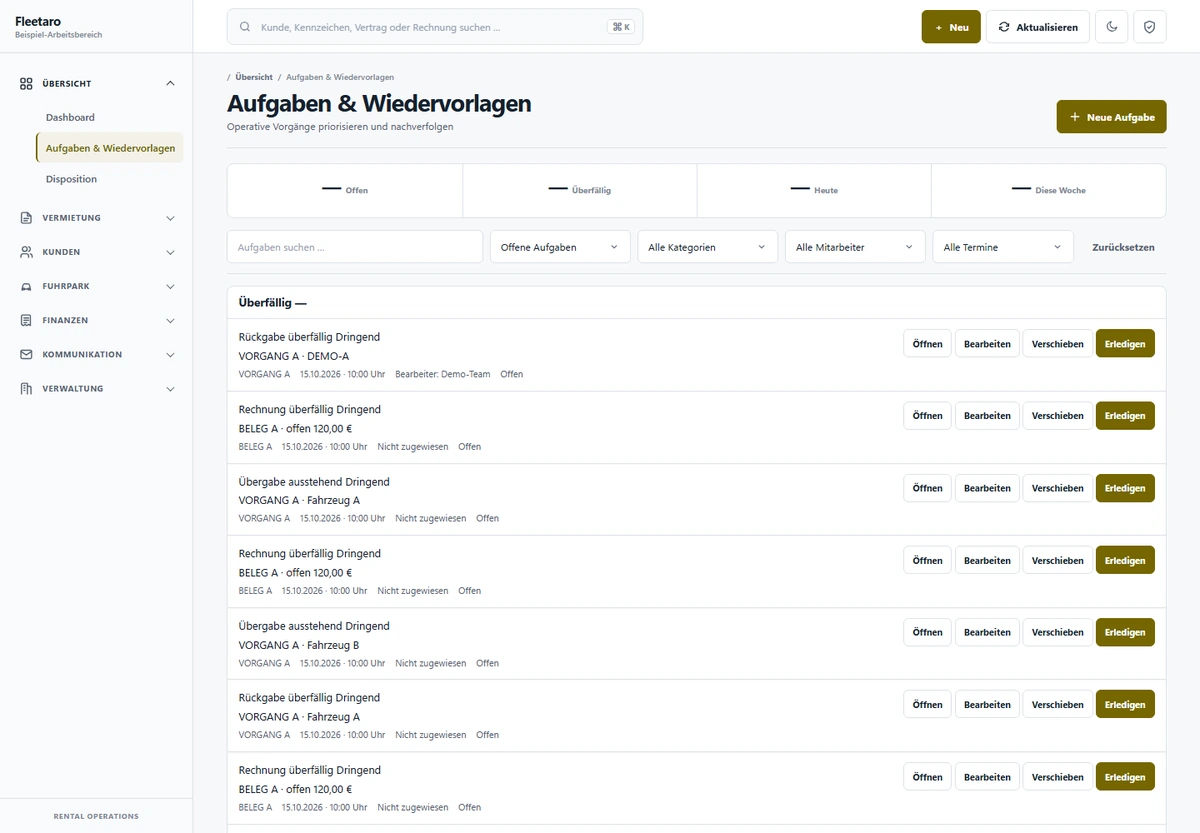
Task: Click Erledigen for VORGANG A · DEMO-A task
Action: [1125, 344]
